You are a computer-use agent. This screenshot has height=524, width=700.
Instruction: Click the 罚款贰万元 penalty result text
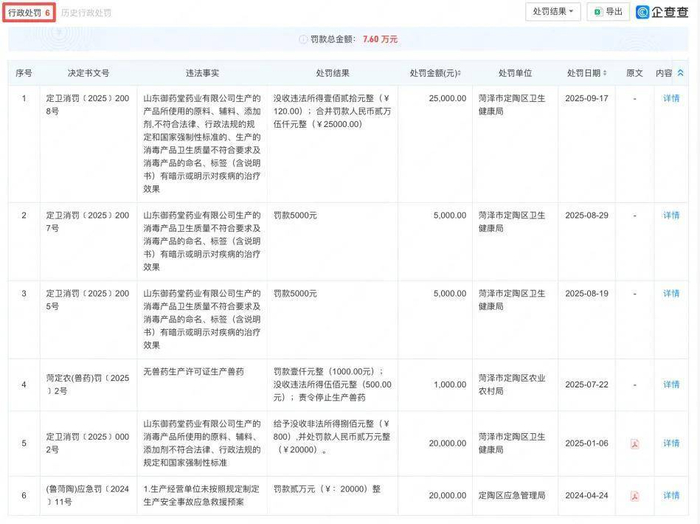[x=327, y=489]
